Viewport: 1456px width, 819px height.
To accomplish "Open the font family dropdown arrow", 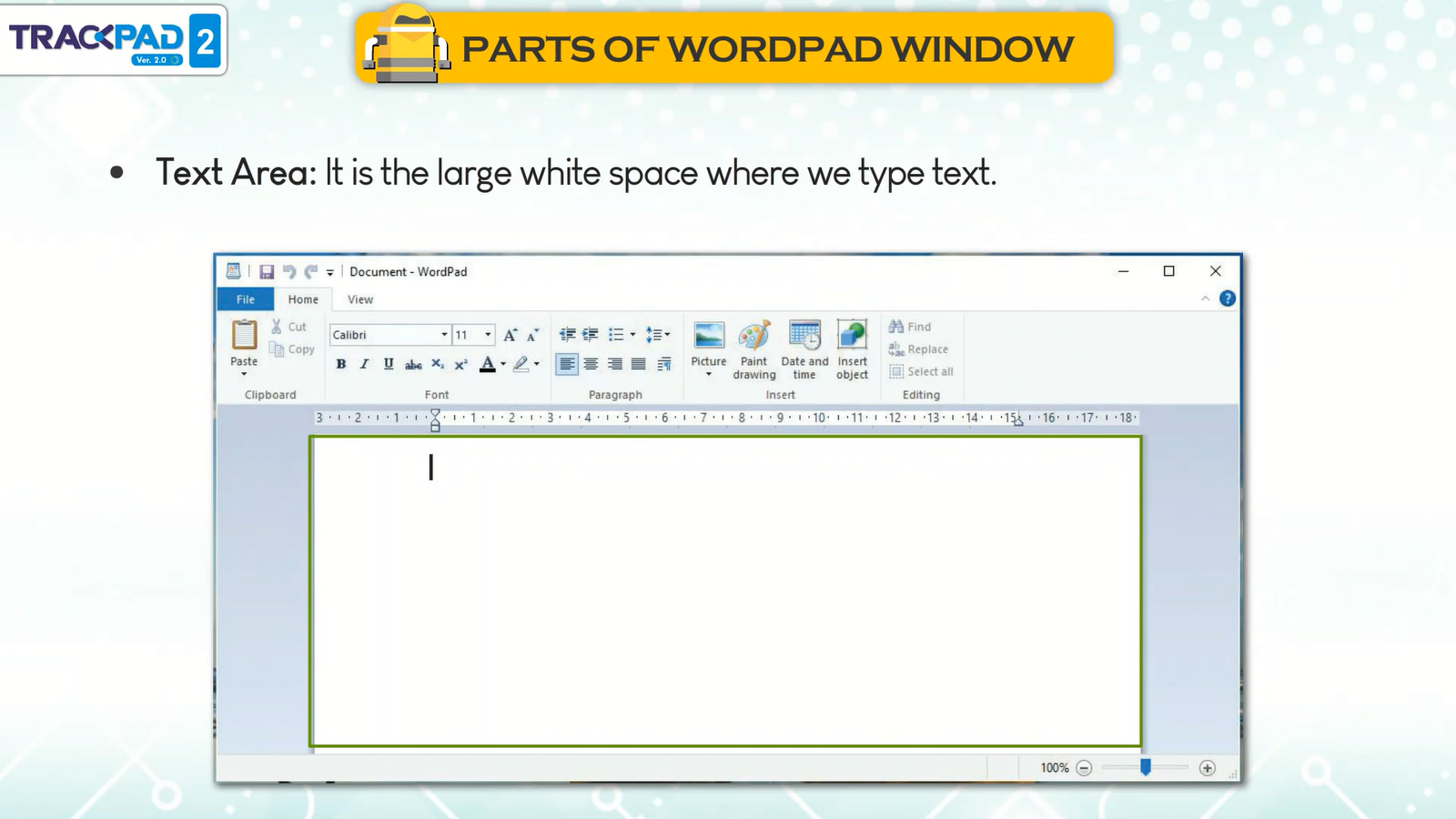I will pos(444,335).
